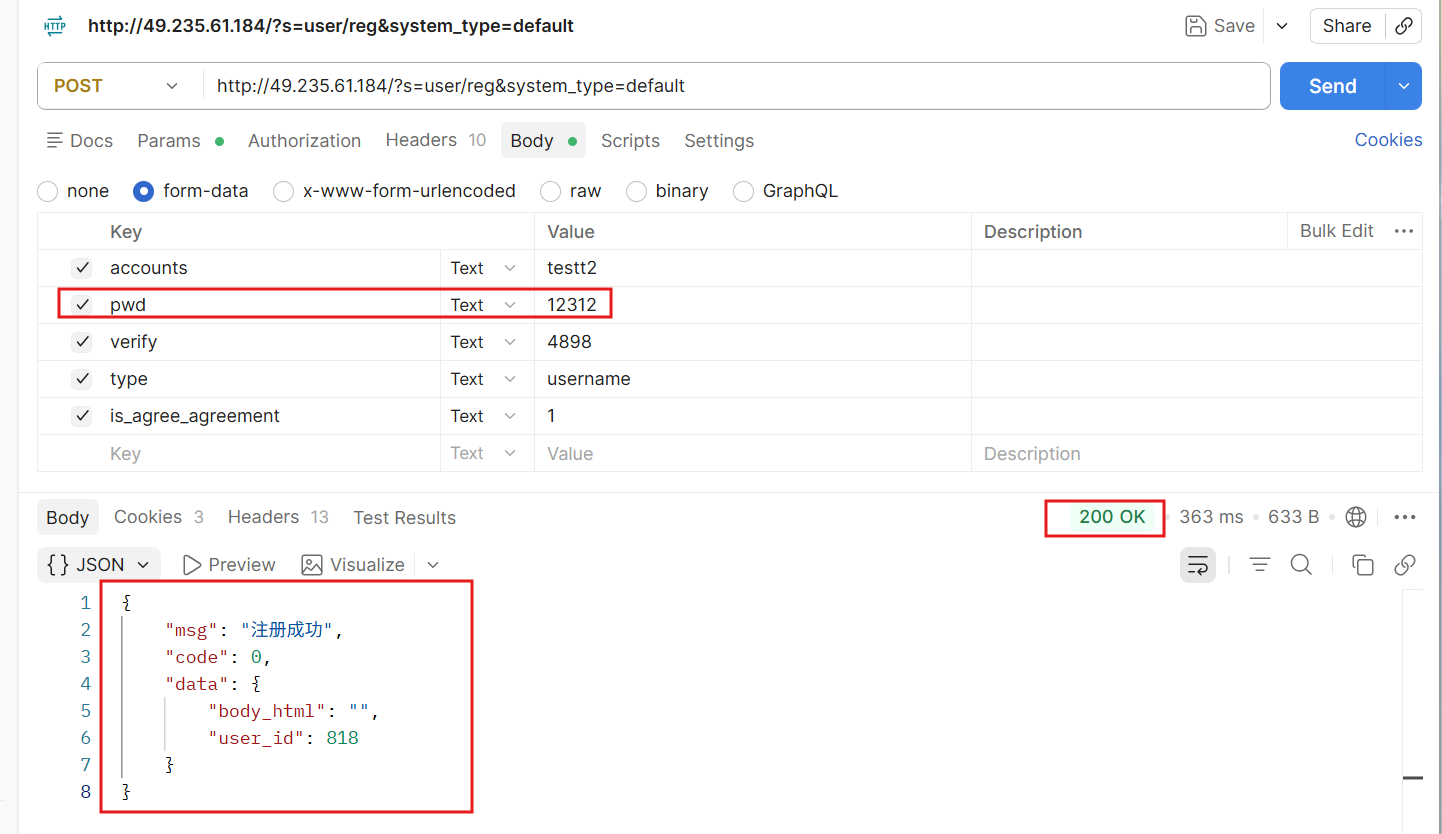This screenshot has width=1442, height=834.
Task: Open the response more options ellipsis
Action: tap(1404, 517)
